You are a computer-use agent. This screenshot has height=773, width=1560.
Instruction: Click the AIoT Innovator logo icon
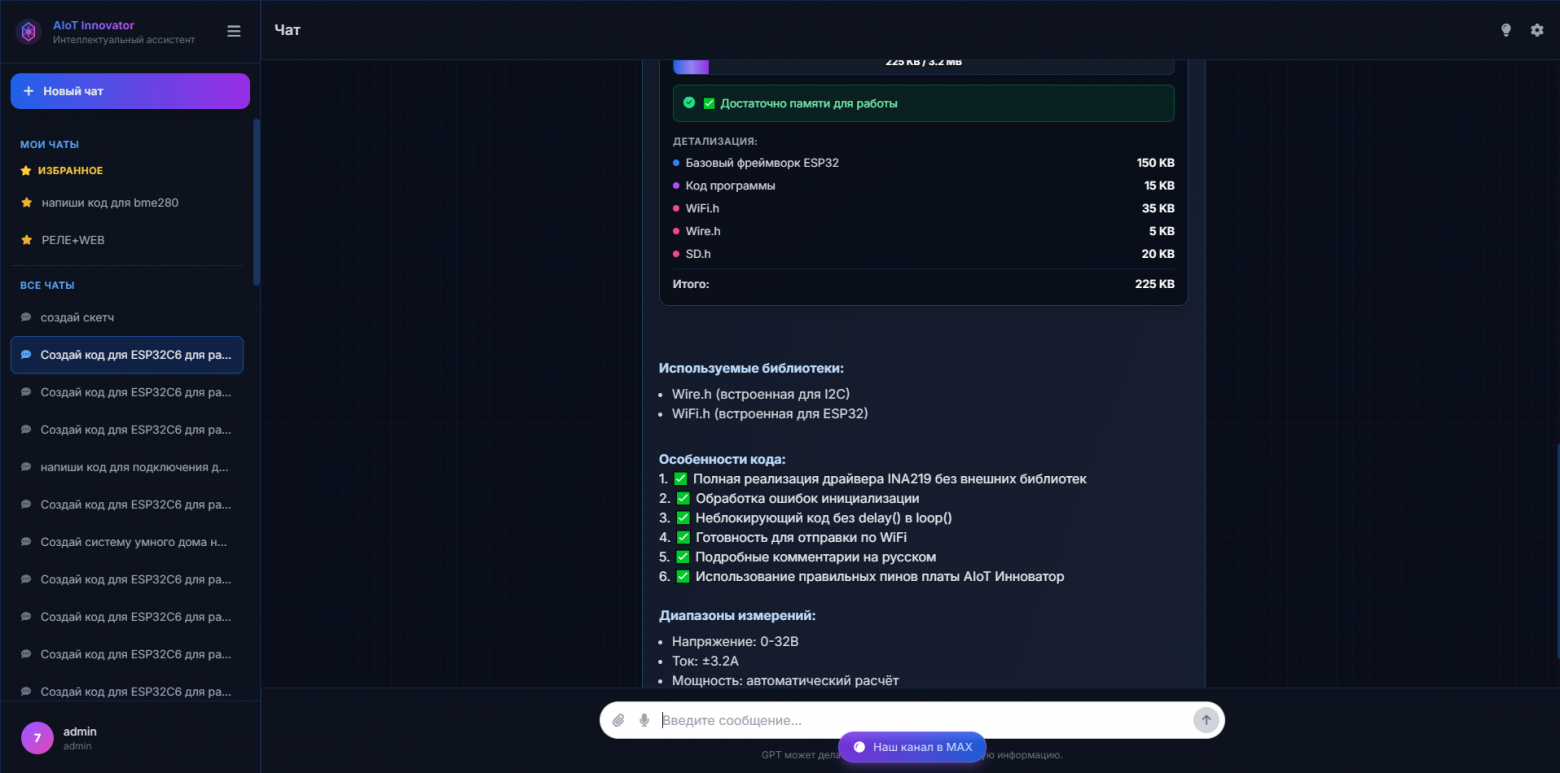[x=28, y=32]
